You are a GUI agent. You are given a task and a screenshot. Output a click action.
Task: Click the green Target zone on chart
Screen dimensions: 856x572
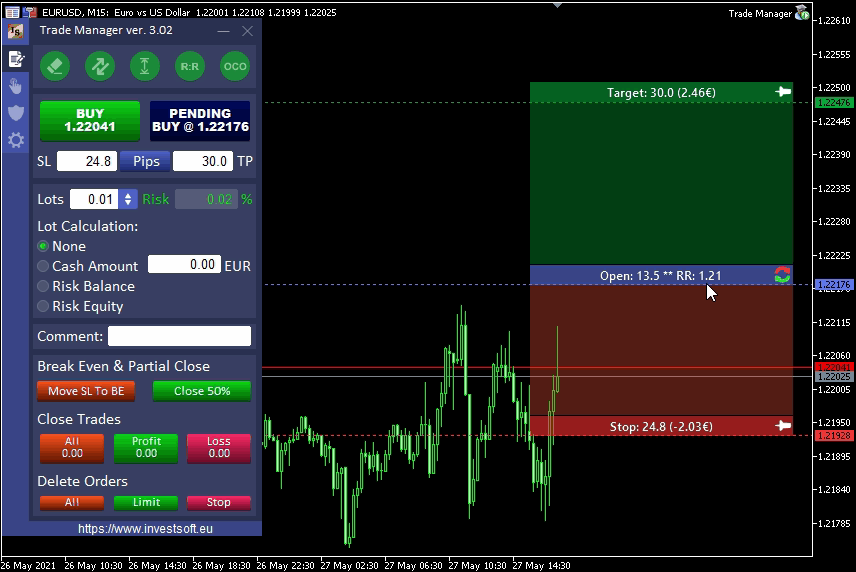click(660, 180)
